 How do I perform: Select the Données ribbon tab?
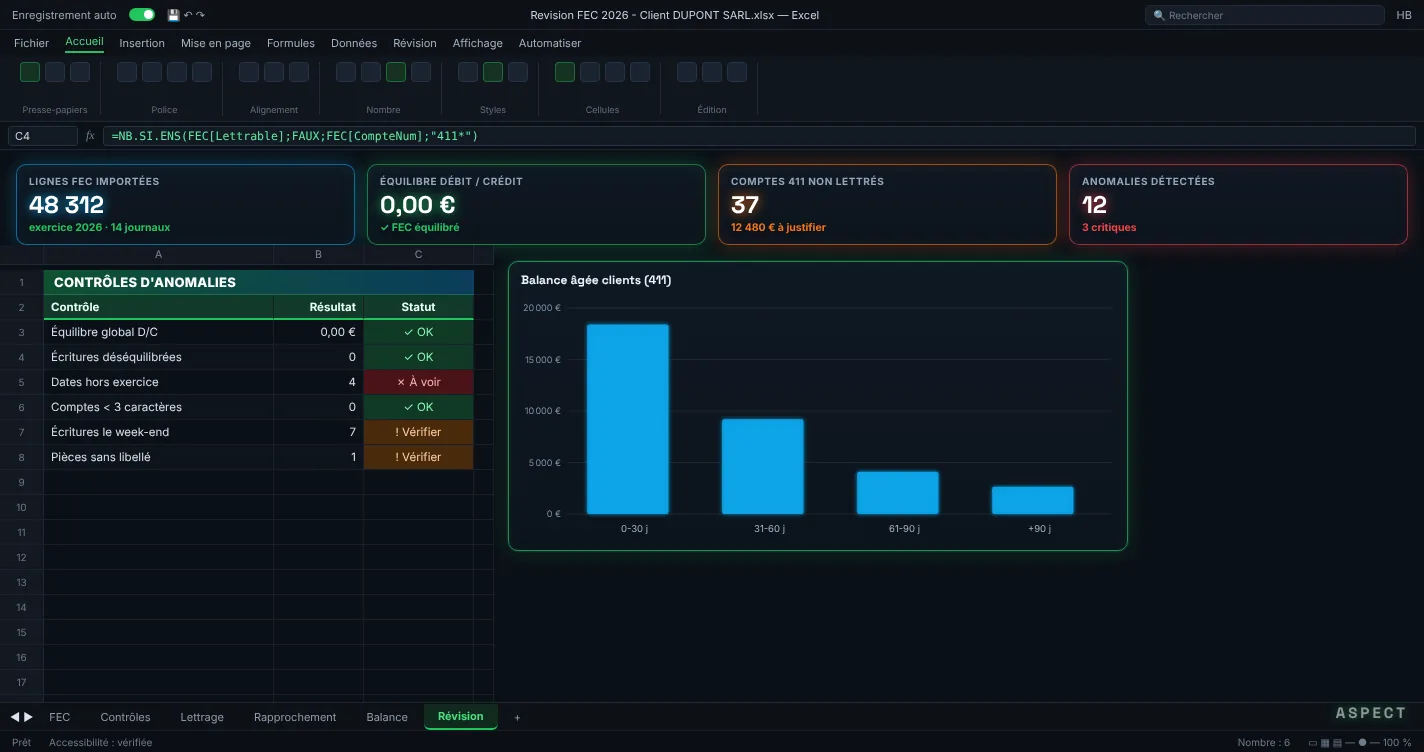pyautogui.click(x=354, y=43)
